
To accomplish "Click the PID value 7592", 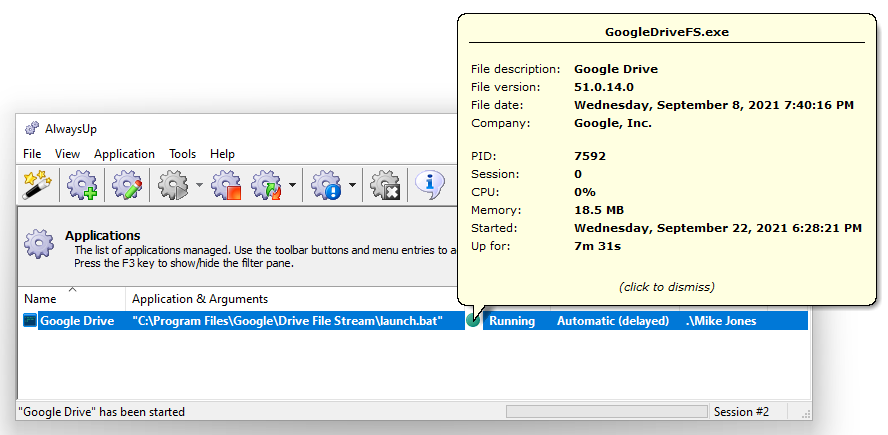I will tap(590, 156).
